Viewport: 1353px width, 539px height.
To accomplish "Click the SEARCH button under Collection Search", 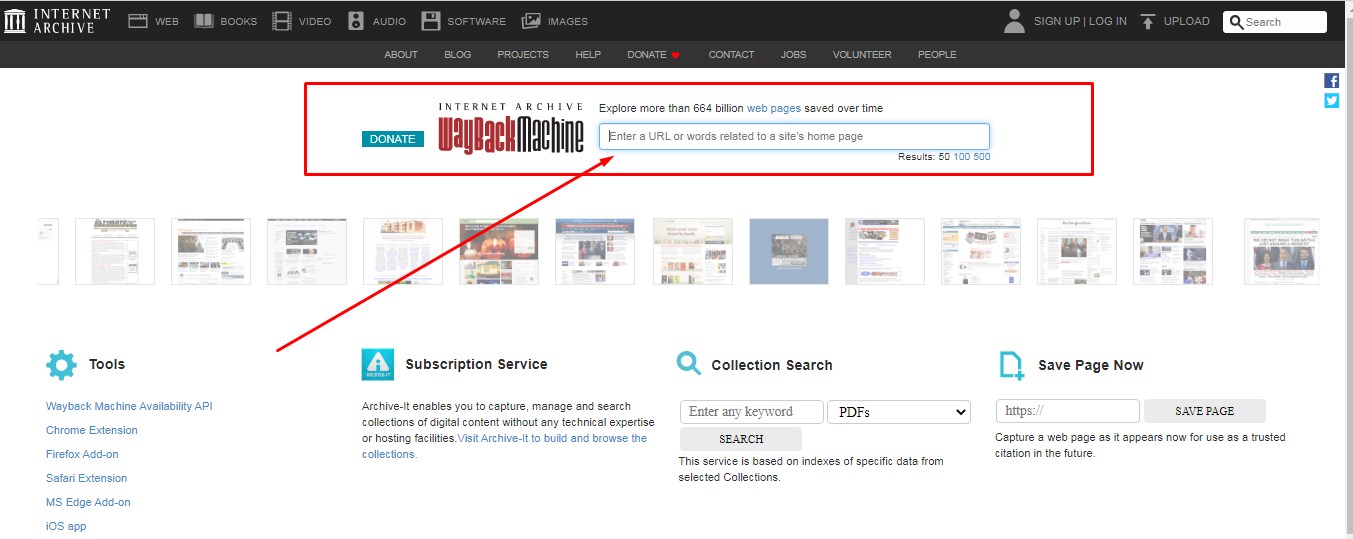I will pos(741,439).
